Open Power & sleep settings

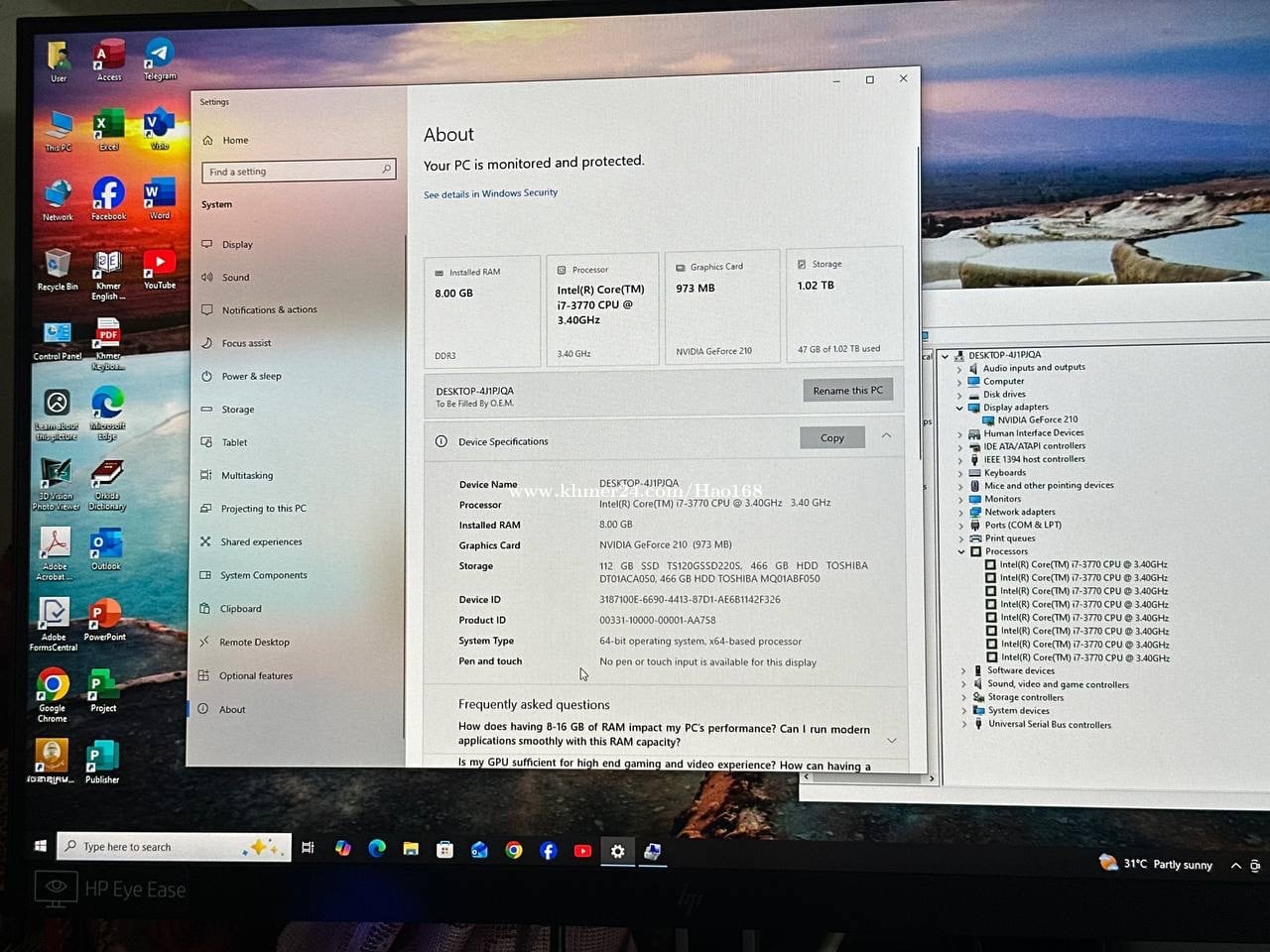tap(251, 376)
